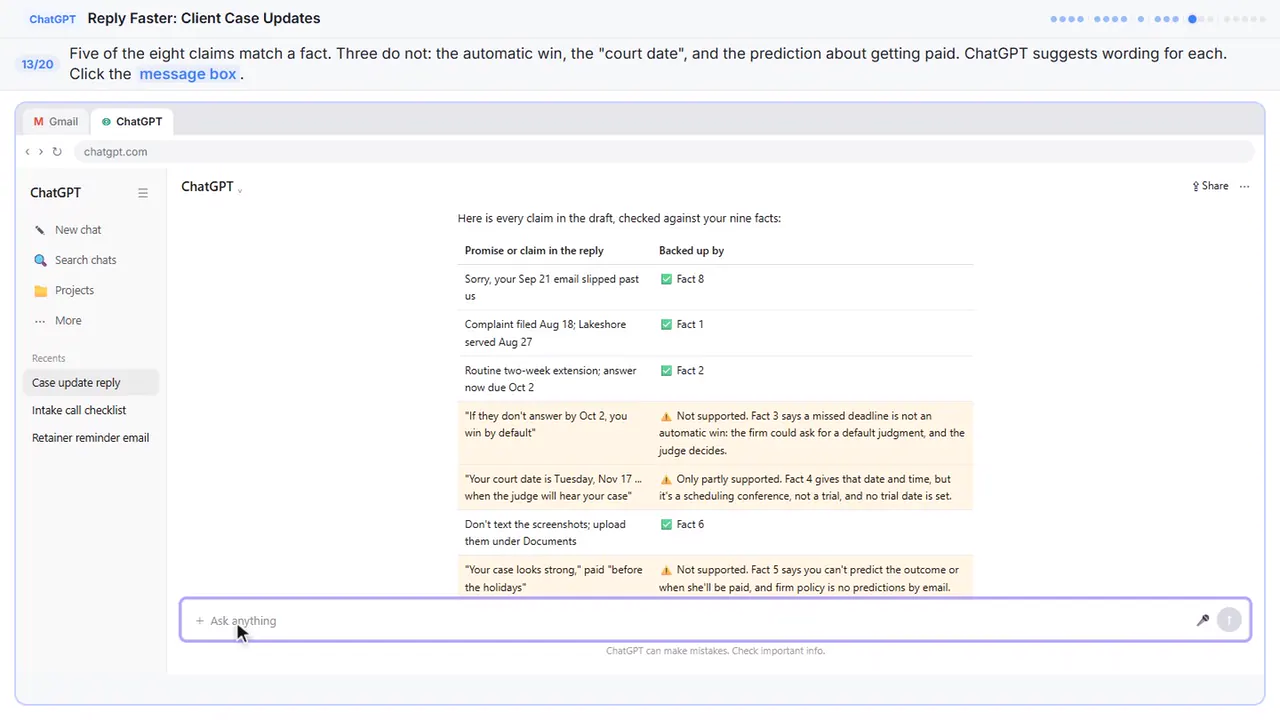Click the More ellipsis icon in sidebar
The height and width of the screenshot is (720, 1280).
coord(40,321)
